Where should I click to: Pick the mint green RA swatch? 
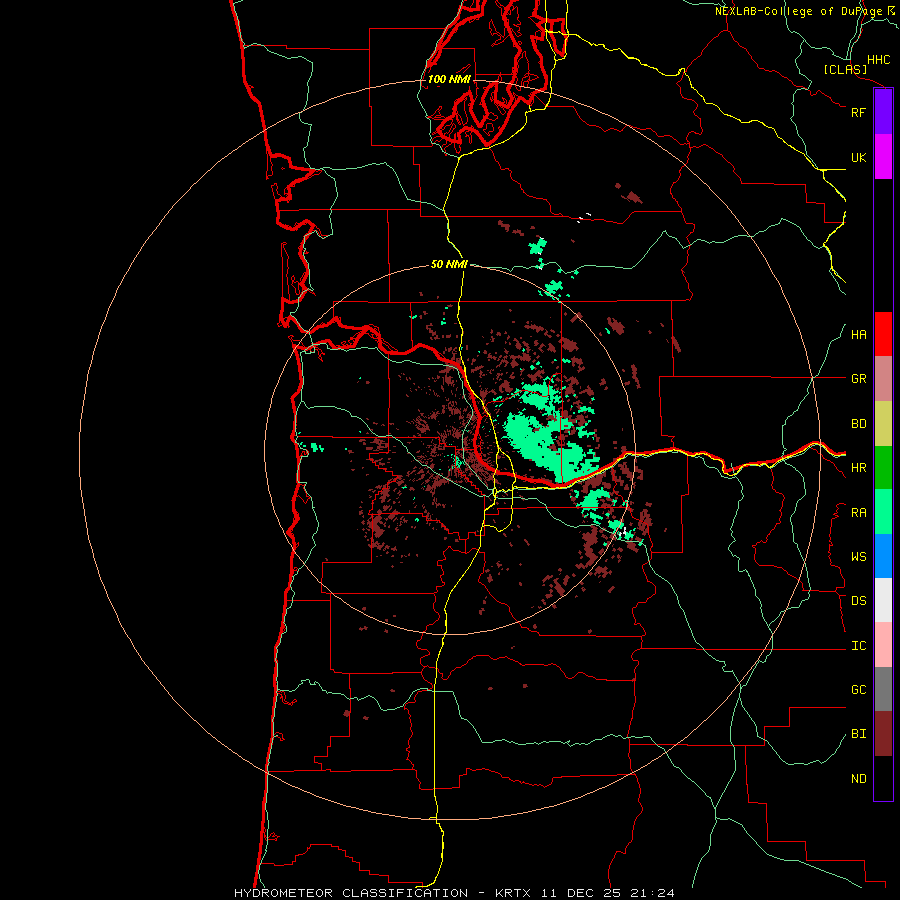pos(883,512)
